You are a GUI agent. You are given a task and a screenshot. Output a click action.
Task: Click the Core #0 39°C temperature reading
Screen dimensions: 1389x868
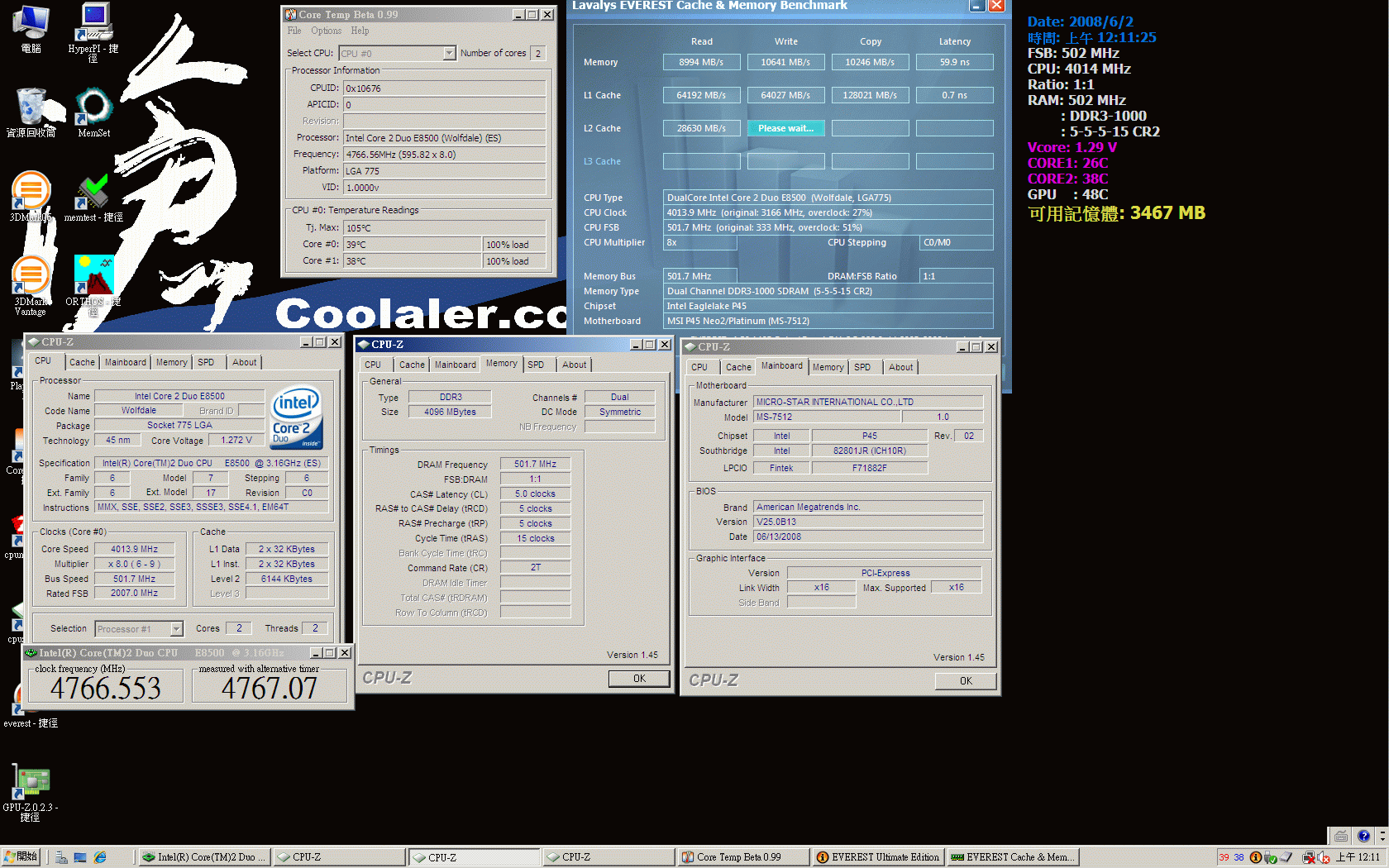[413, 245]
